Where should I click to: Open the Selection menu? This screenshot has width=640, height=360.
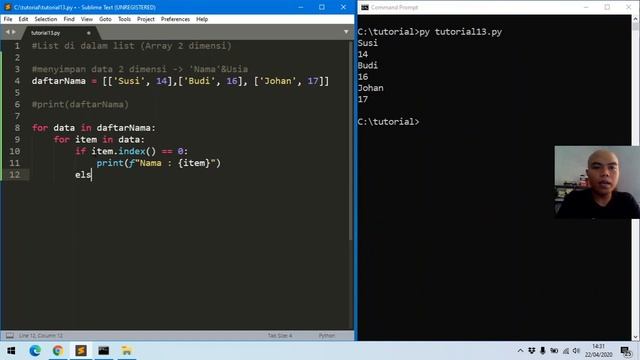[46, 19]
